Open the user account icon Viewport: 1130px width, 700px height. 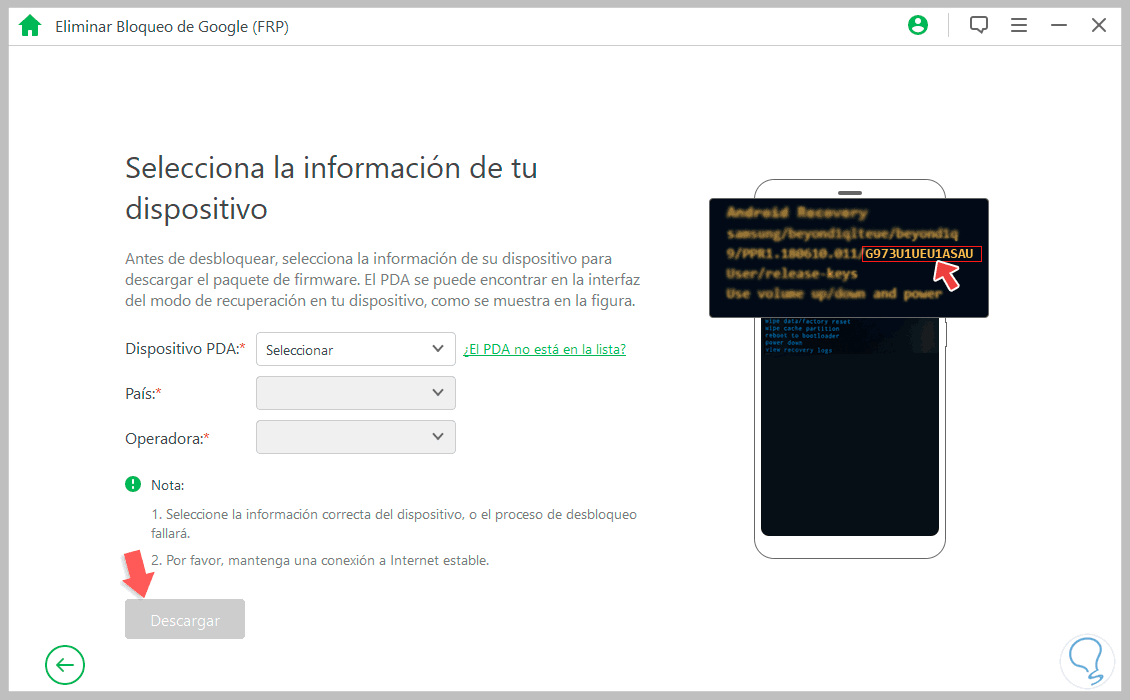pyautogui.click(x=918, y=24)
